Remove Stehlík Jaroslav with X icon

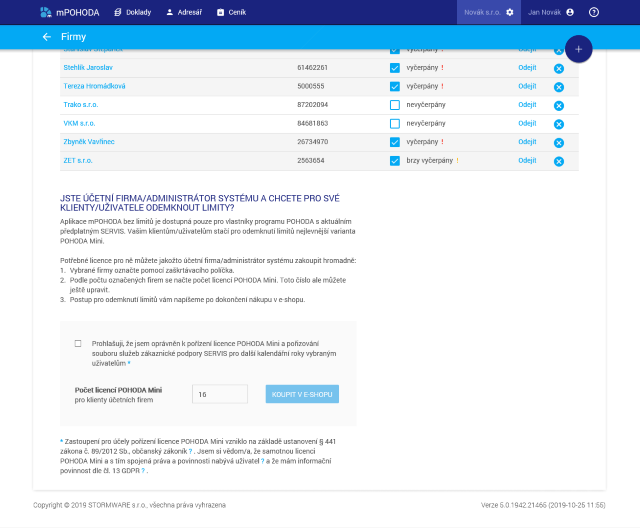pos(559,69)
